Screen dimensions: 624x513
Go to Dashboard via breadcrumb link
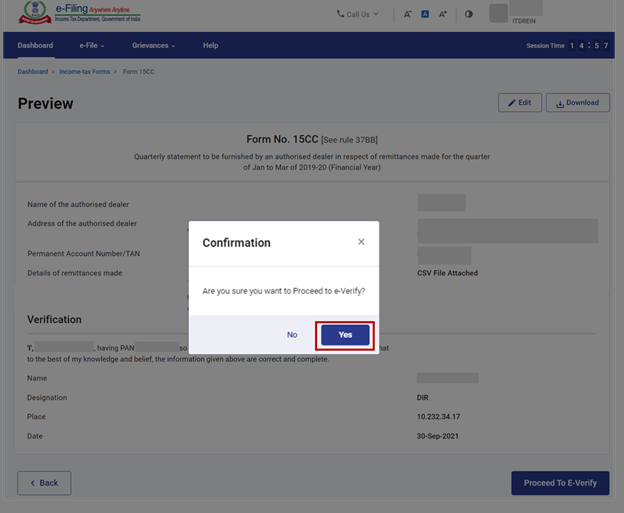pyautogui.click(x=32, y=72)
